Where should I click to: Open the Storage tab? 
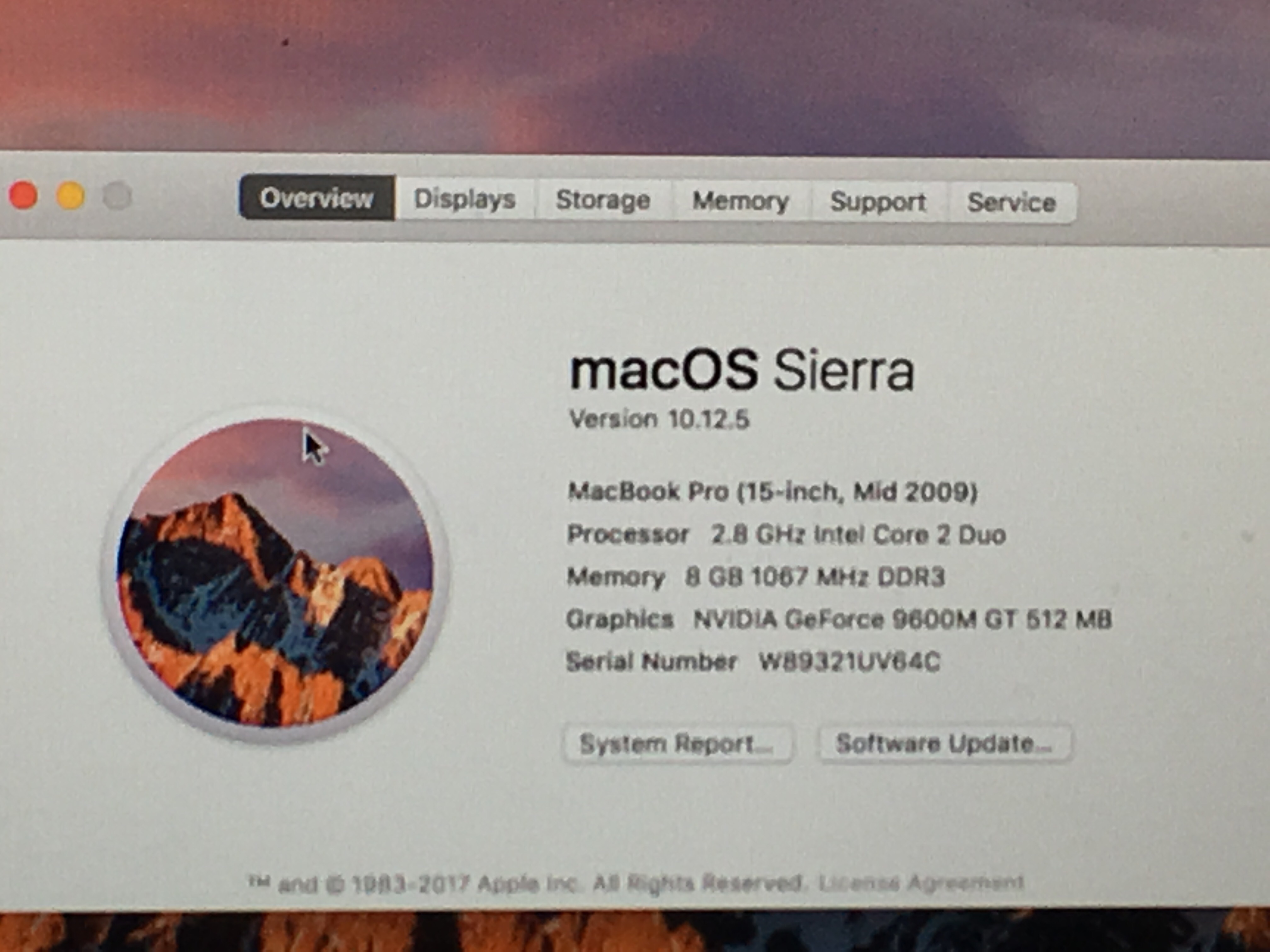click(x=603, y=200)
